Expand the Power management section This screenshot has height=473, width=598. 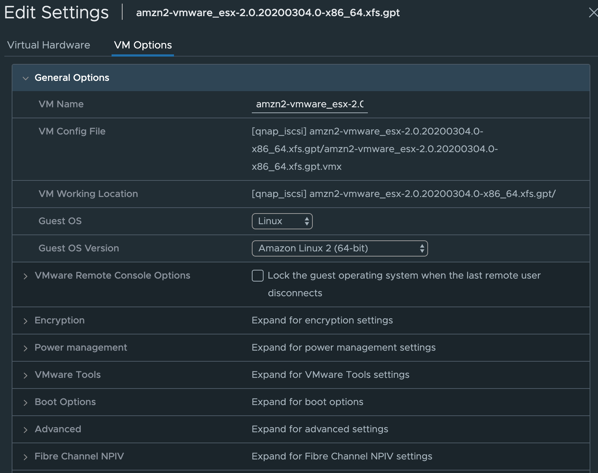(x=26, y=348)
